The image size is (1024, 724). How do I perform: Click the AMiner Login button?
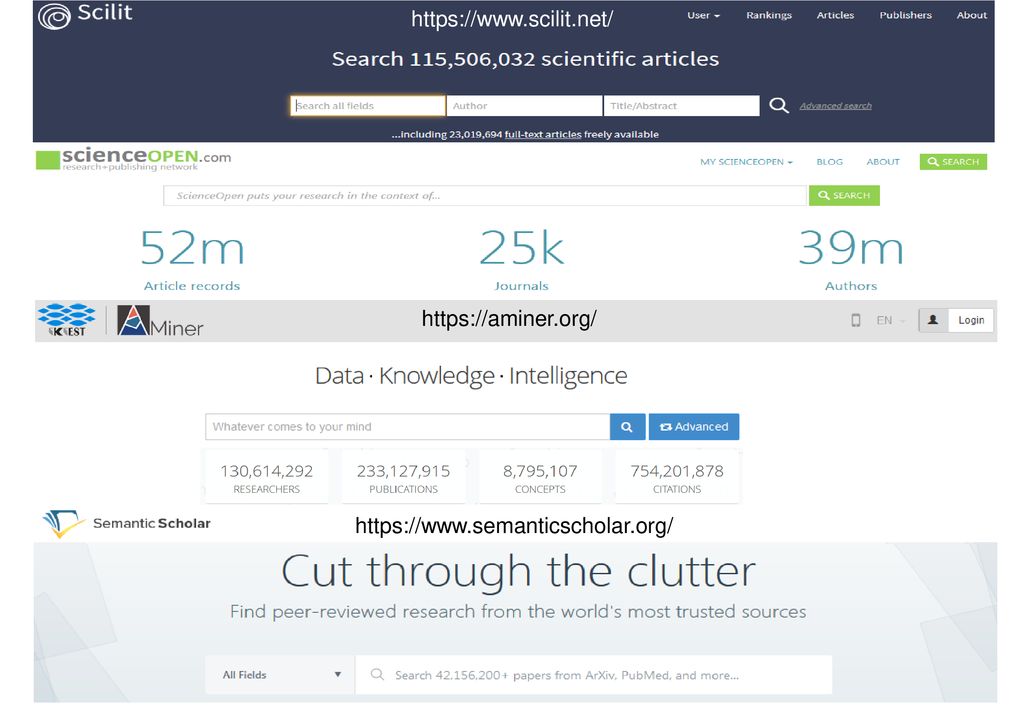tap(971, 321)
